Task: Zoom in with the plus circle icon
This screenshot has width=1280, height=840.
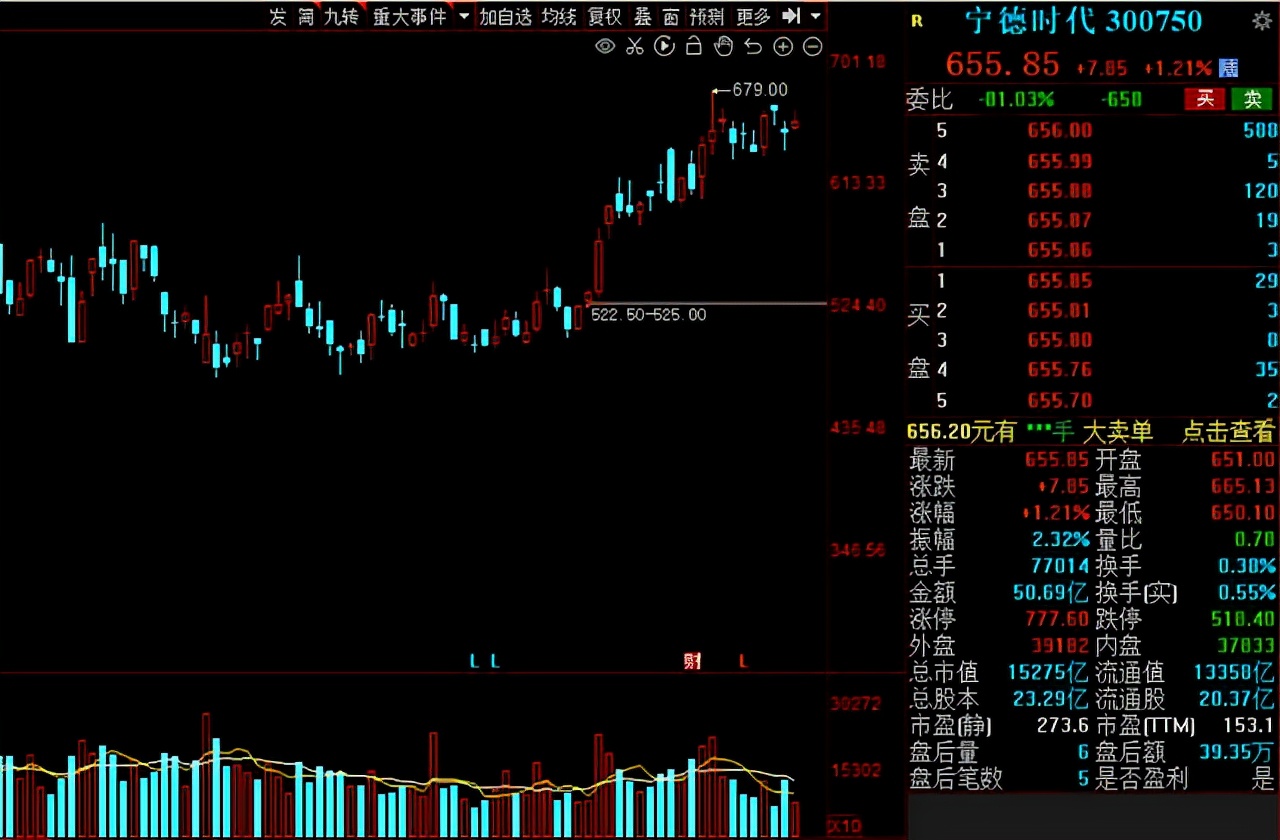Action: click(x=783, y=46)
